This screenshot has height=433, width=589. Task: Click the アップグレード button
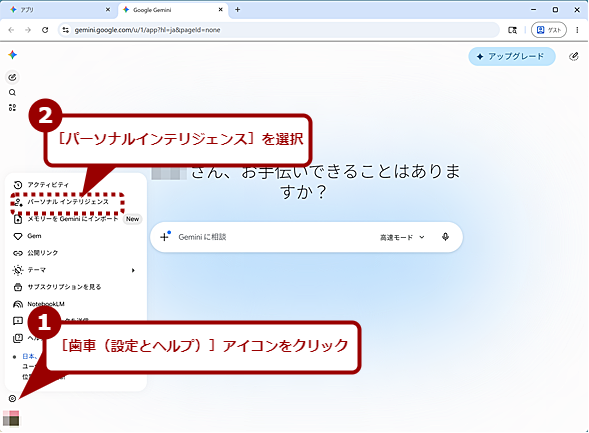click(512, 57)
